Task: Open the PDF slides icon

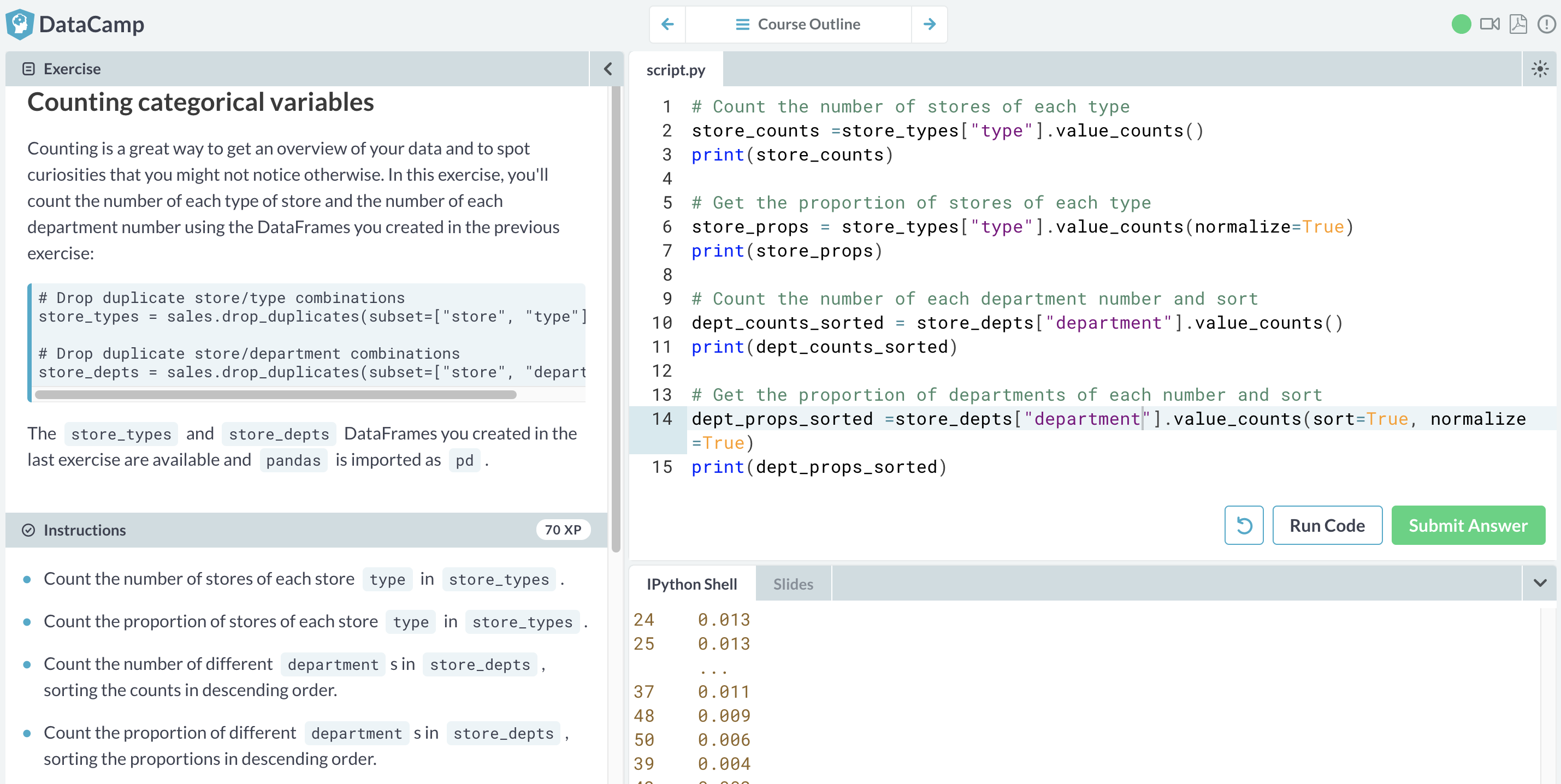Action: pos(1518,24)
